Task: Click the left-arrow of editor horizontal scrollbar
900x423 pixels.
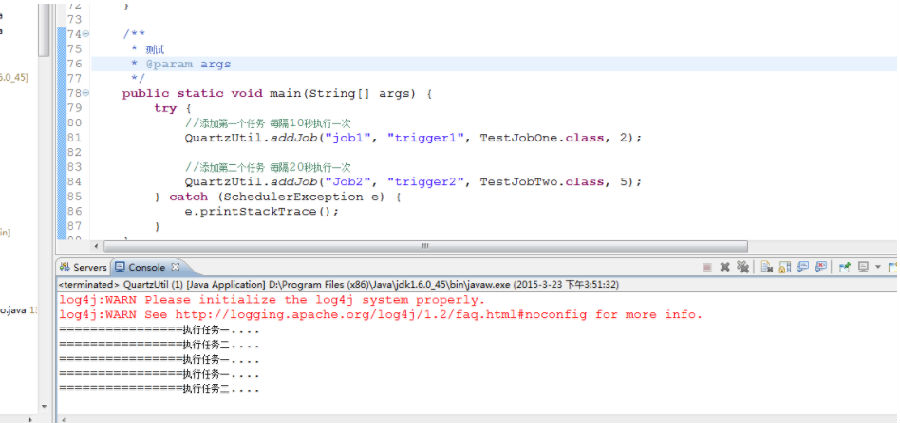Action: point(96,246)
